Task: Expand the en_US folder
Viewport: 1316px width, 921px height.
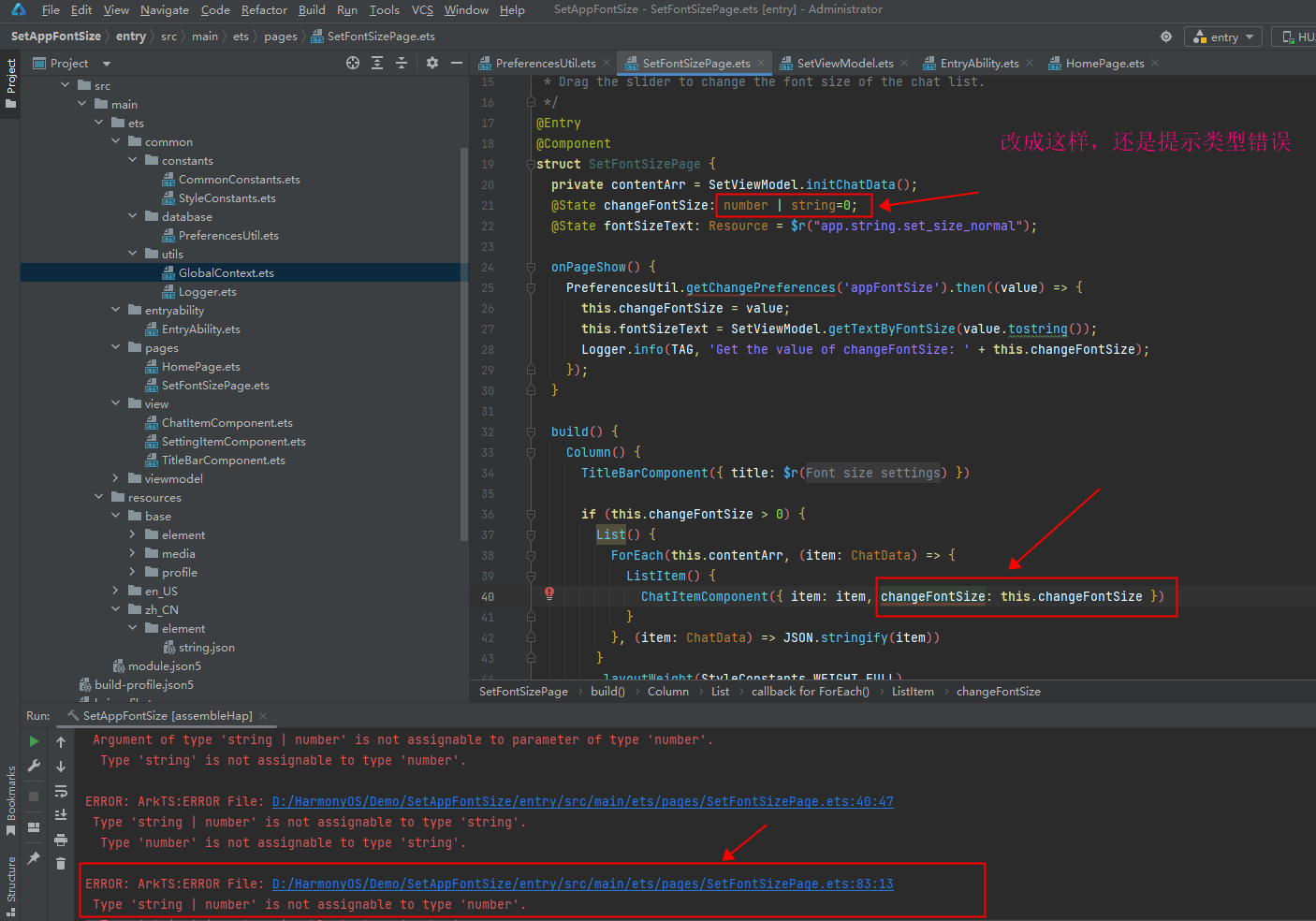Action: click(116, 591)
